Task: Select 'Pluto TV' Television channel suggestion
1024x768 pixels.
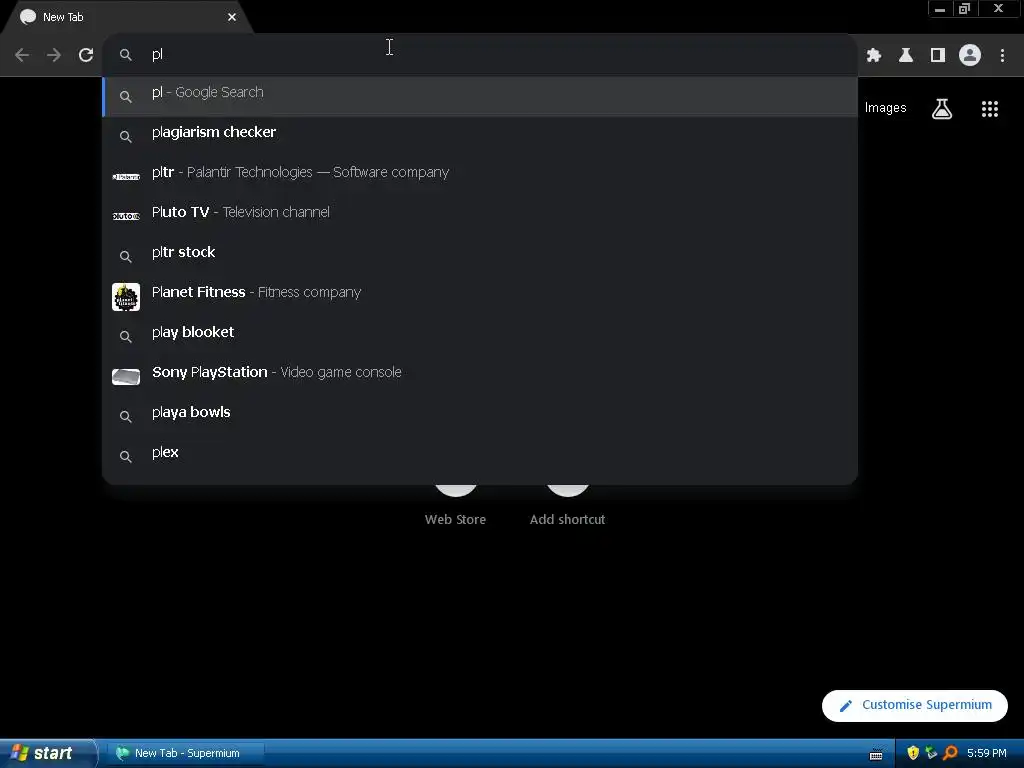Action: 480,216
